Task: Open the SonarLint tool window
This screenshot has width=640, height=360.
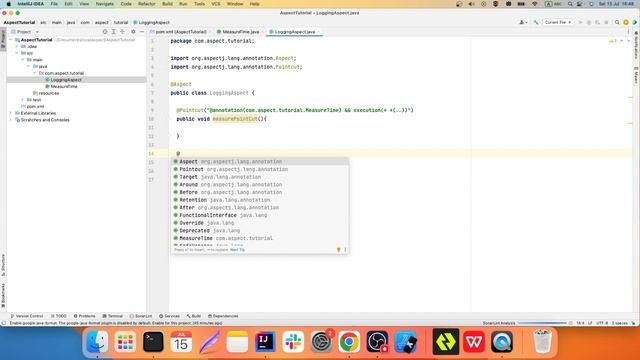Action: (x=141, y=316)
